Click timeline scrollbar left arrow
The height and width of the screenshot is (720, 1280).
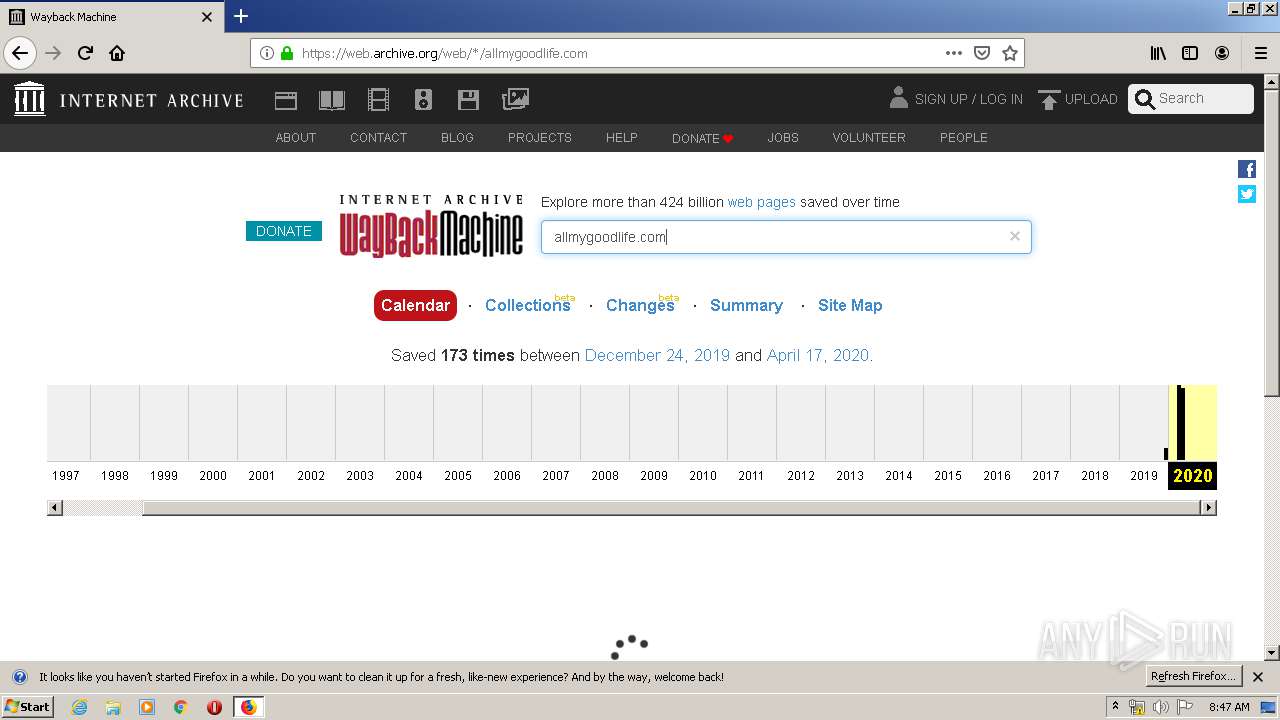55,508
